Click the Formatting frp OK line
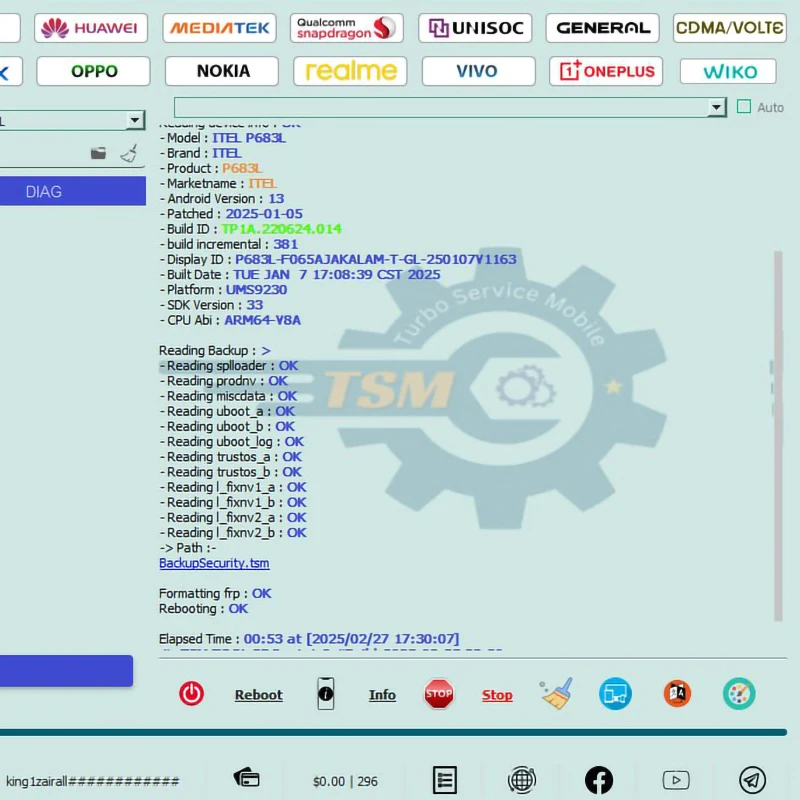800x800 pixels. (x=215, y=593)
